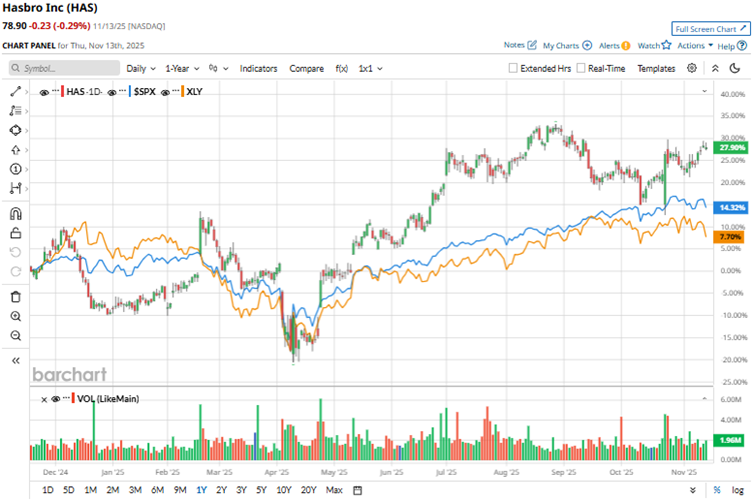Screen dimensions: 752x500
Task: Toggle visibility of $SPX comparison
Action: coord(112,92)
